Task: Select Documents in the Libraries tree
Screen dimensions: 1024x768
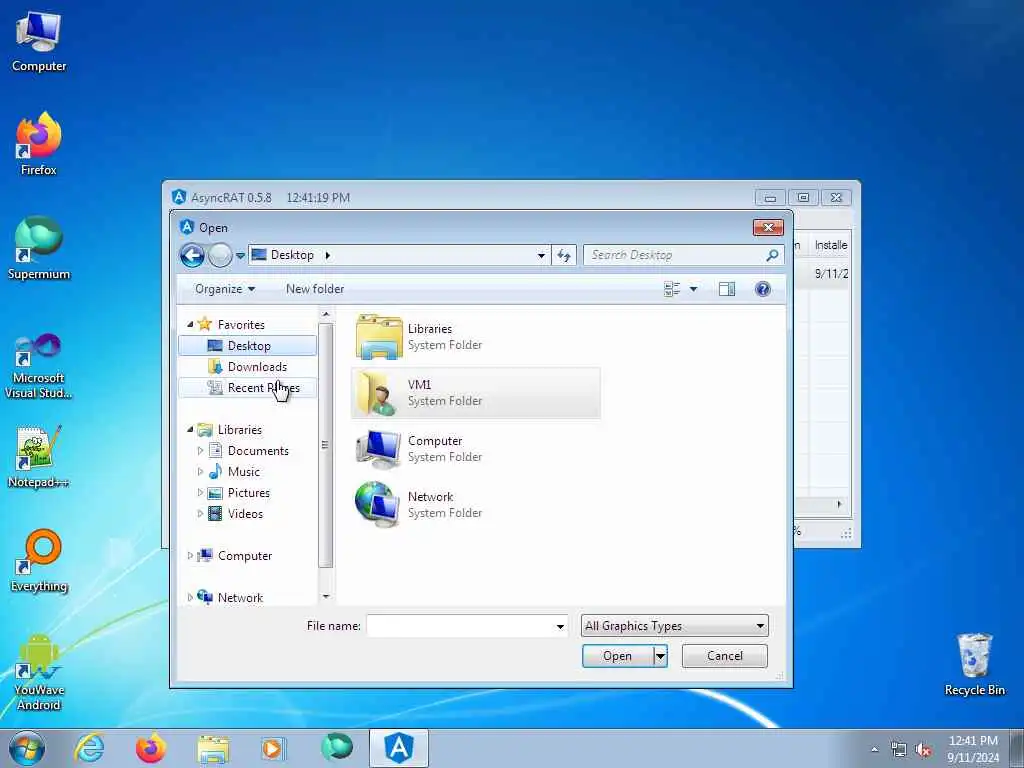Action: point(257,451)
